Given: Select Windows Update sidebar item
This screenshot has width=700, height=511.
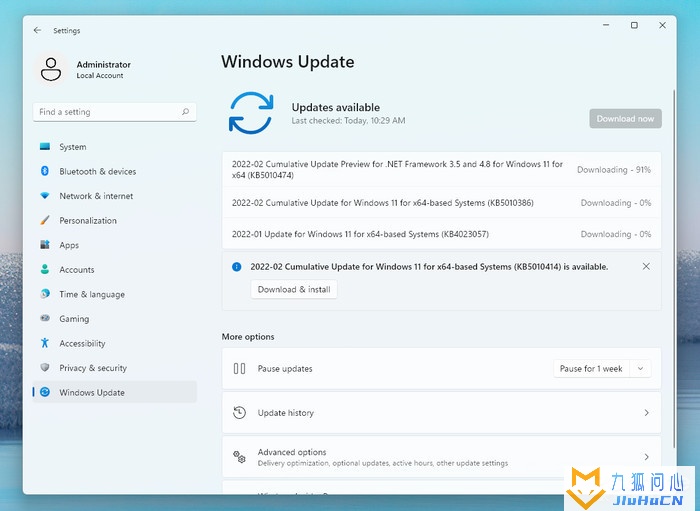Looking at the screenshot, I should coord(115,392).
